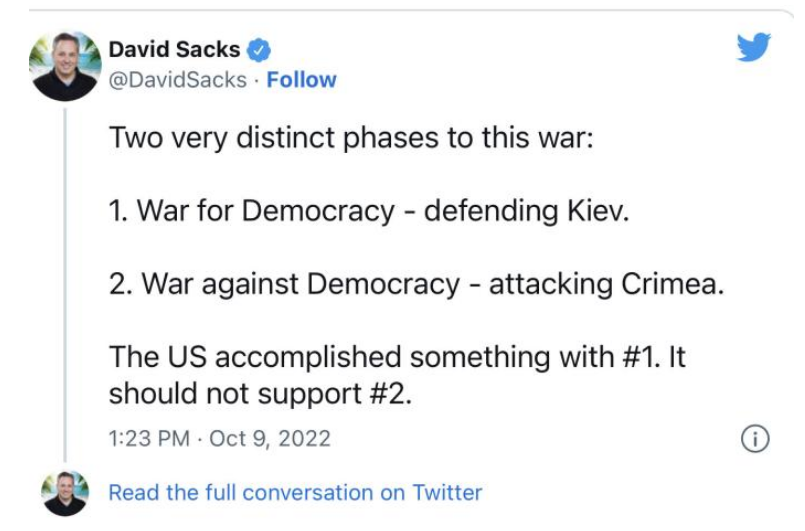Viewport: 805px width, 531px height.
Task: Click 'War for Democracy - defending Kiev' line
Action: pos(369,211)
